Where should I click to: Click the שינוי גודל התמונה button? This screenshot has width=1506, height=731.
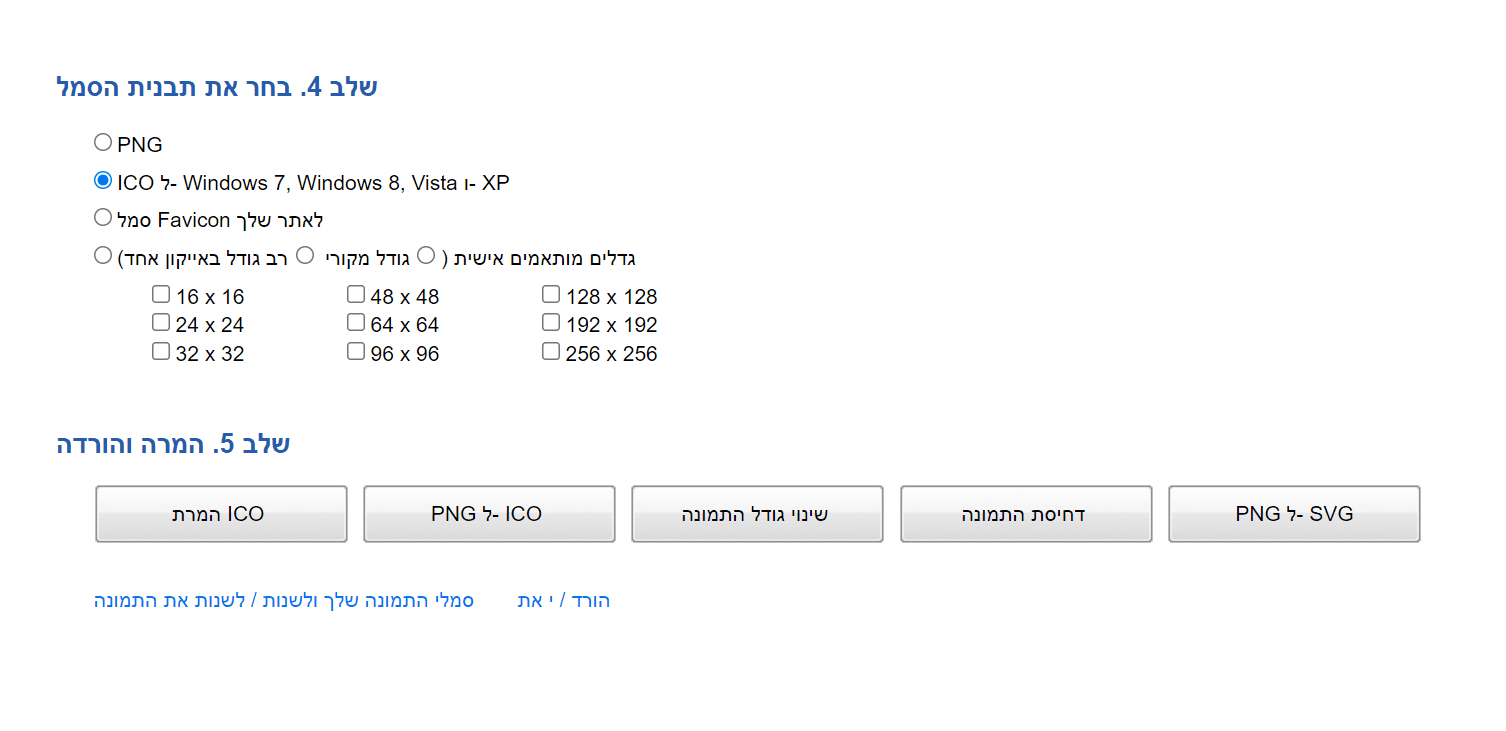[x=757, y=514]
